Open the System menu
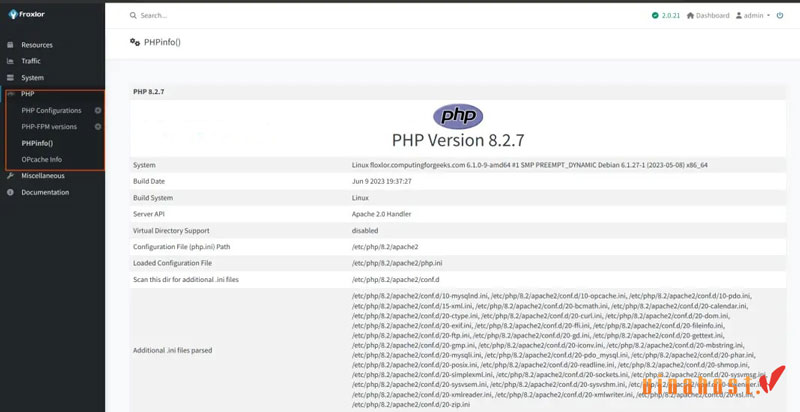The image size is (800, 412). (32, 78)
